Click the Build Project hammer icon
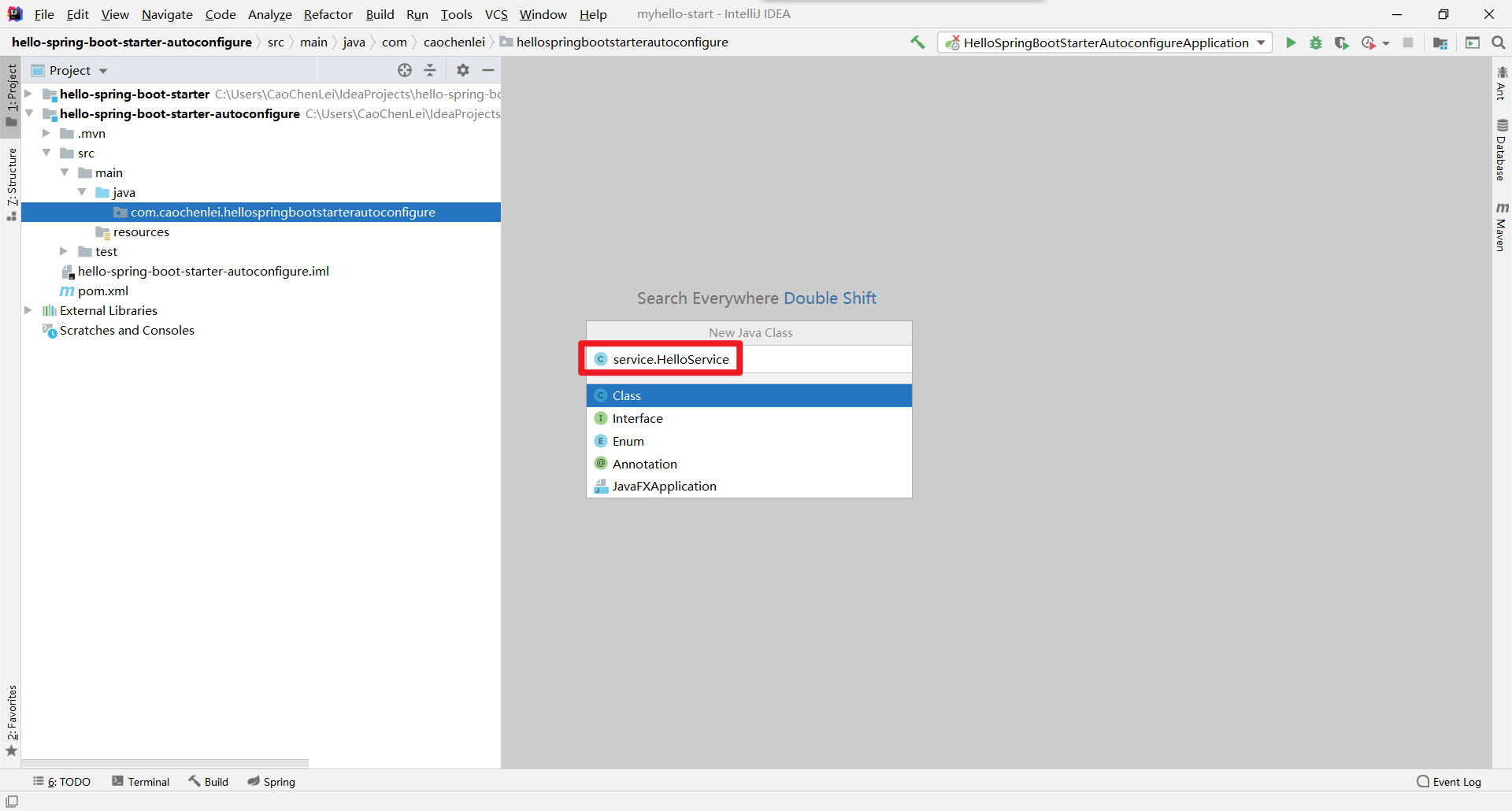This screenshot has width=1512, height=811. coord(917,43)
